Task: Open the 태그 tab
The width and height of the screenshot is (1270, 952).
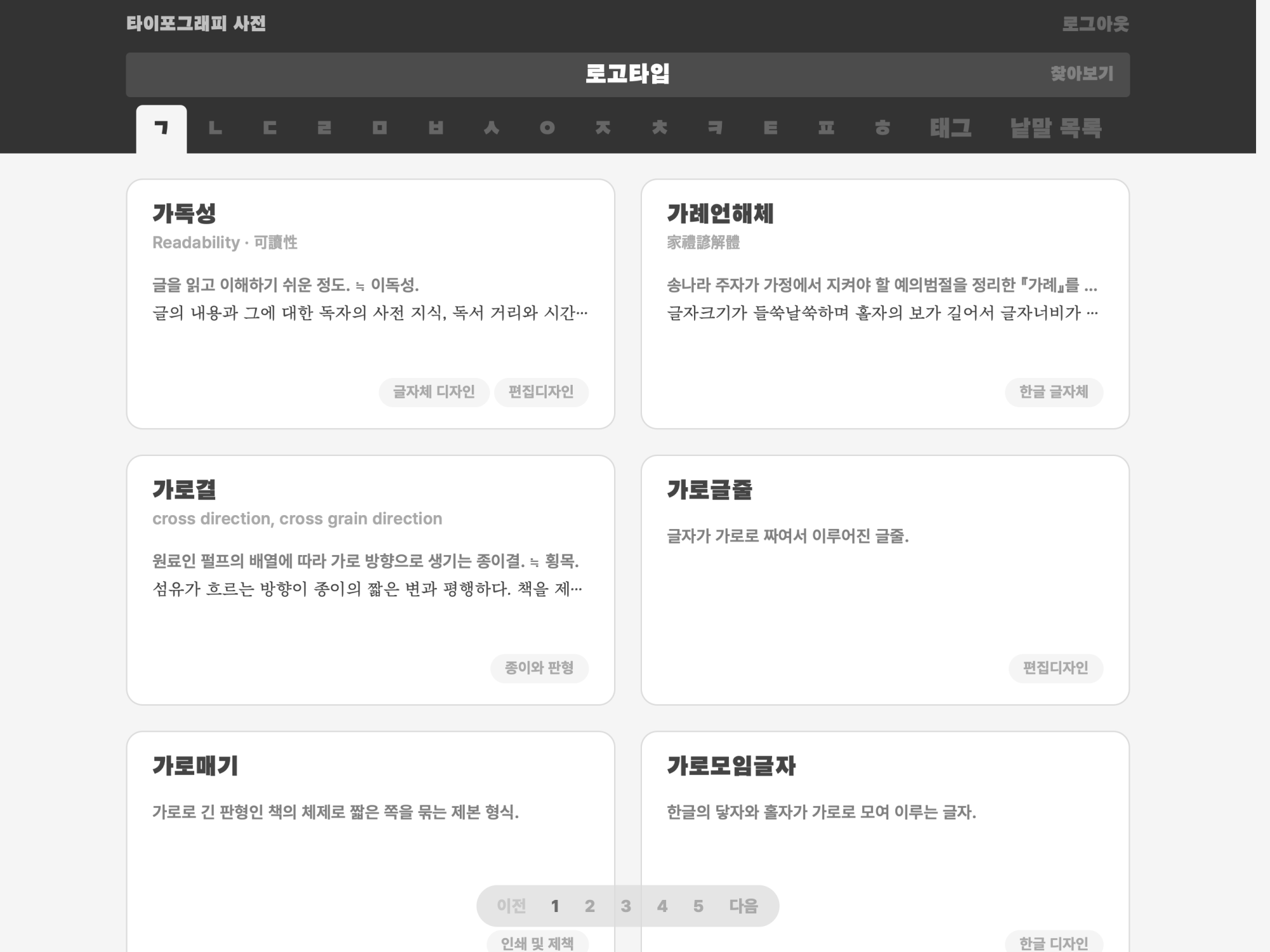Action: click(x=951, y=128)
